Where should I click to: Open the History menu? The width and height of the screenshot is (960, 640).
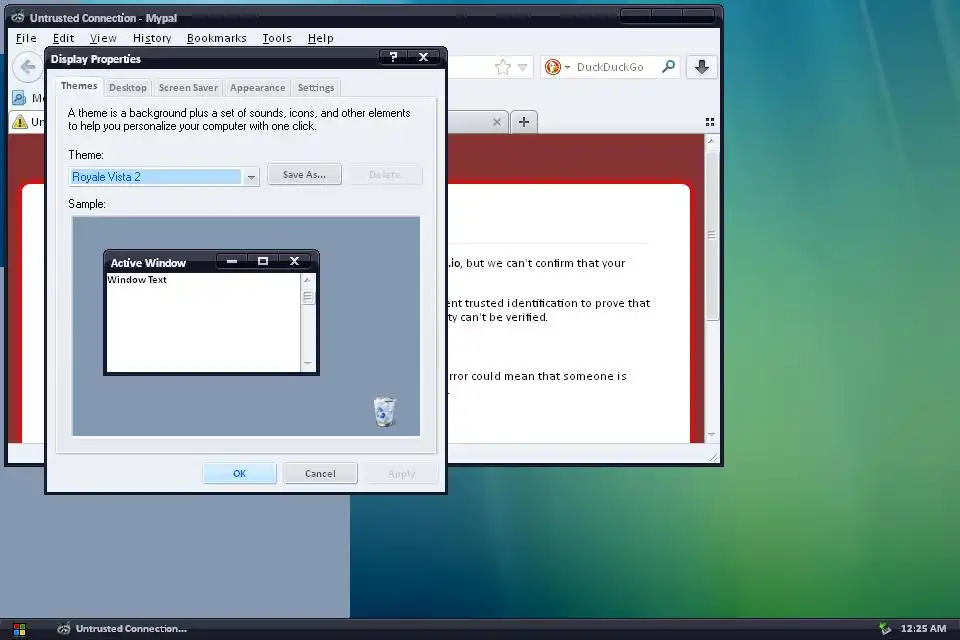tap(152, 38)
